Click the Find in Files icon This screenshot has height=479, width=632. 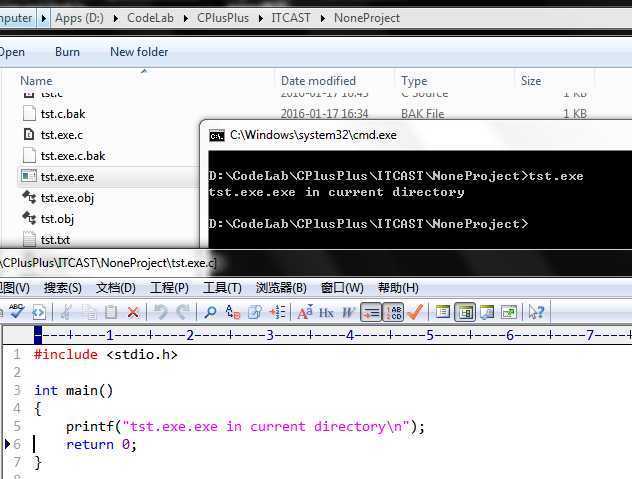pyautogui.click(x=255, y=312)
